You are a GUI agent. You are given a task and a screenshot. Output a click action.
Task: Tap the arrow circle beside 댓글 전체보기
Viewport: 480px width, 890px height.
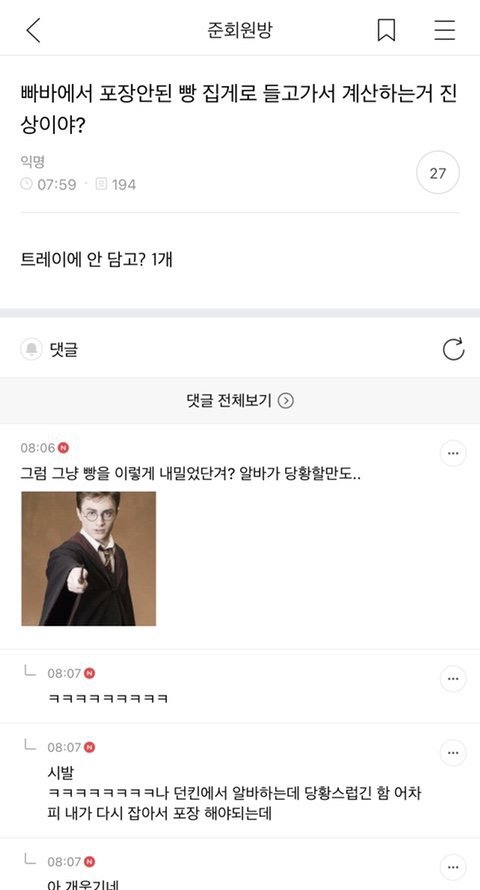pyautogui.click(x=286, y=401)
